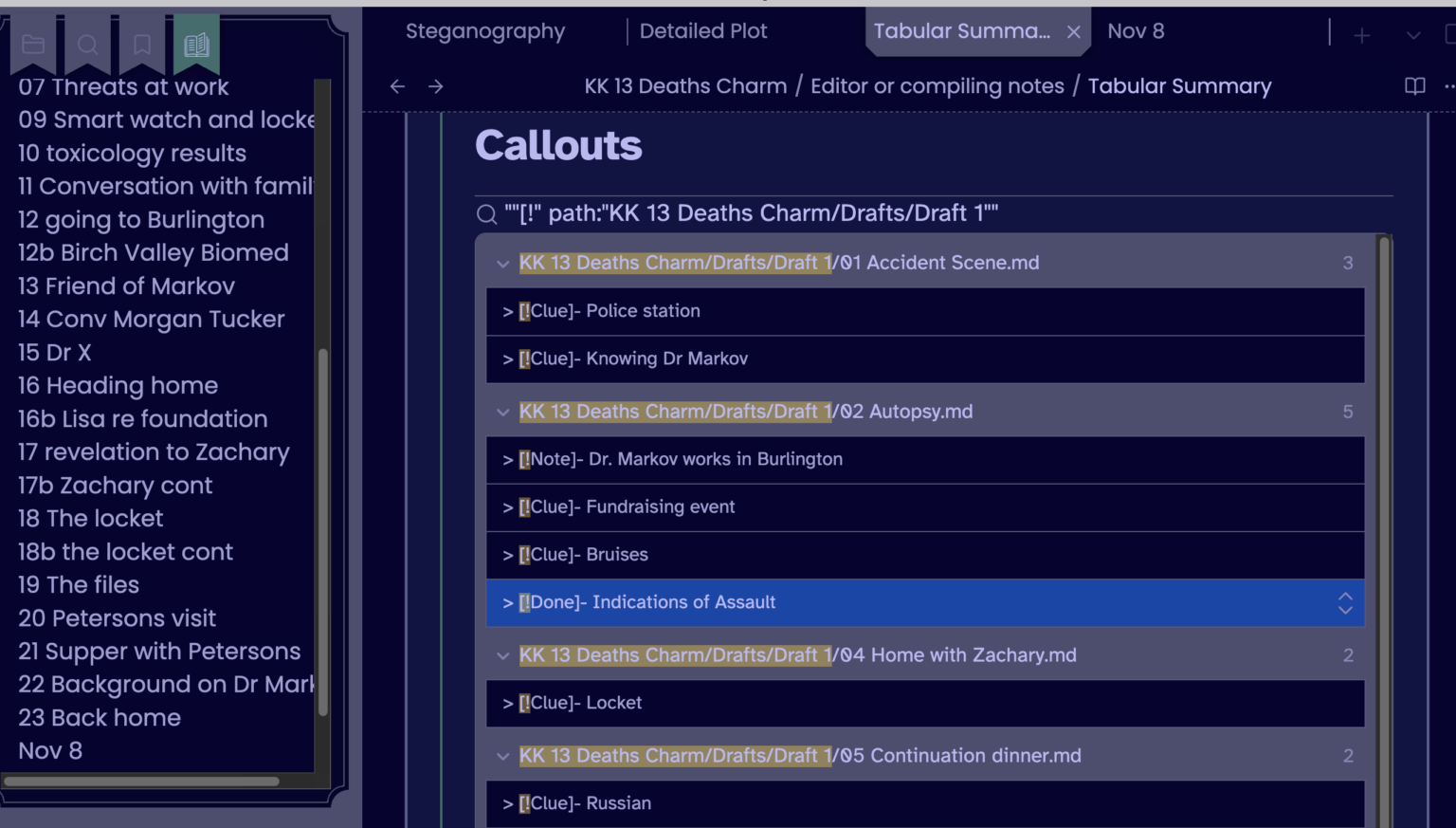Screen dimensions: 1456x828
Task: Click the back navigation arrow
Action: tap(397, 86)
